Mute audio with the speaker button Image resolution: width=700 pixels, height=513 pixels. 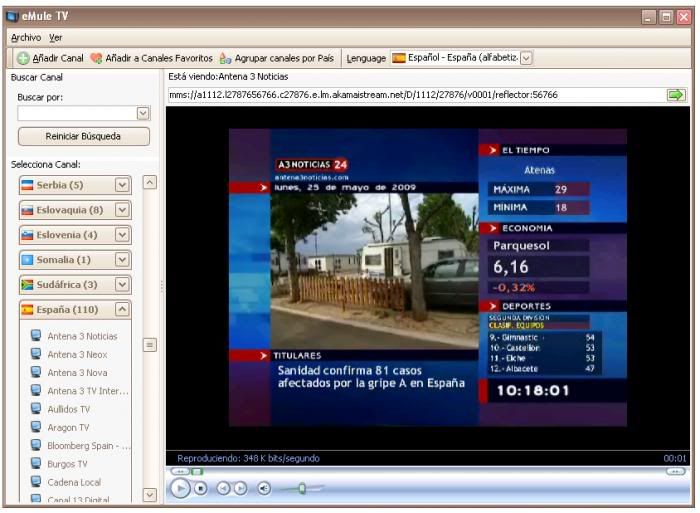264,488
